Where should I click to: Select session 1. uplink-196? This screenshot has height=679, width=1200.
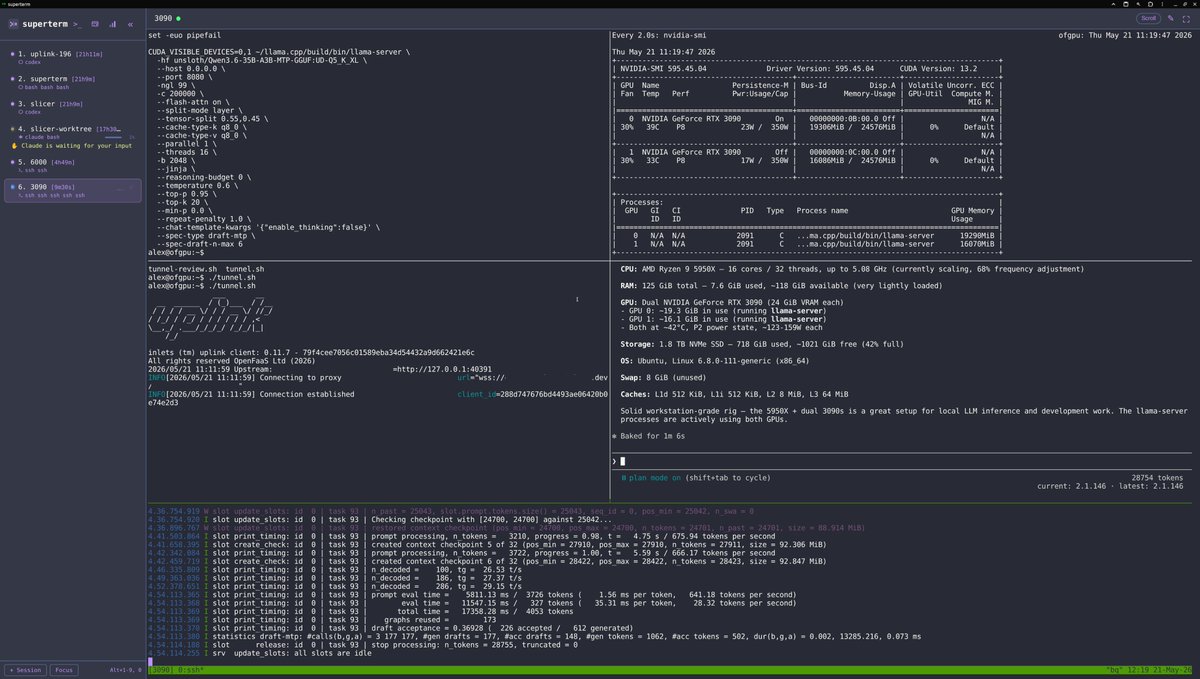point(72,57)
